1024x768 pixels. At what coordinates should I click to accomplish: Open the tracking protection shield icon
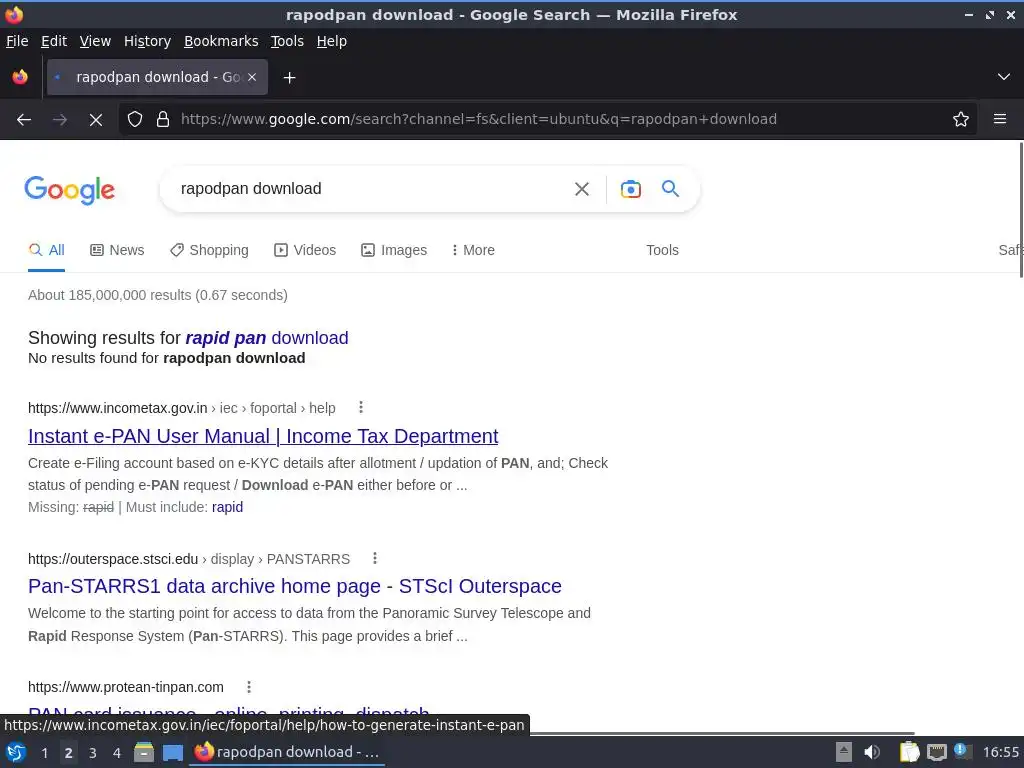[135, 120]
